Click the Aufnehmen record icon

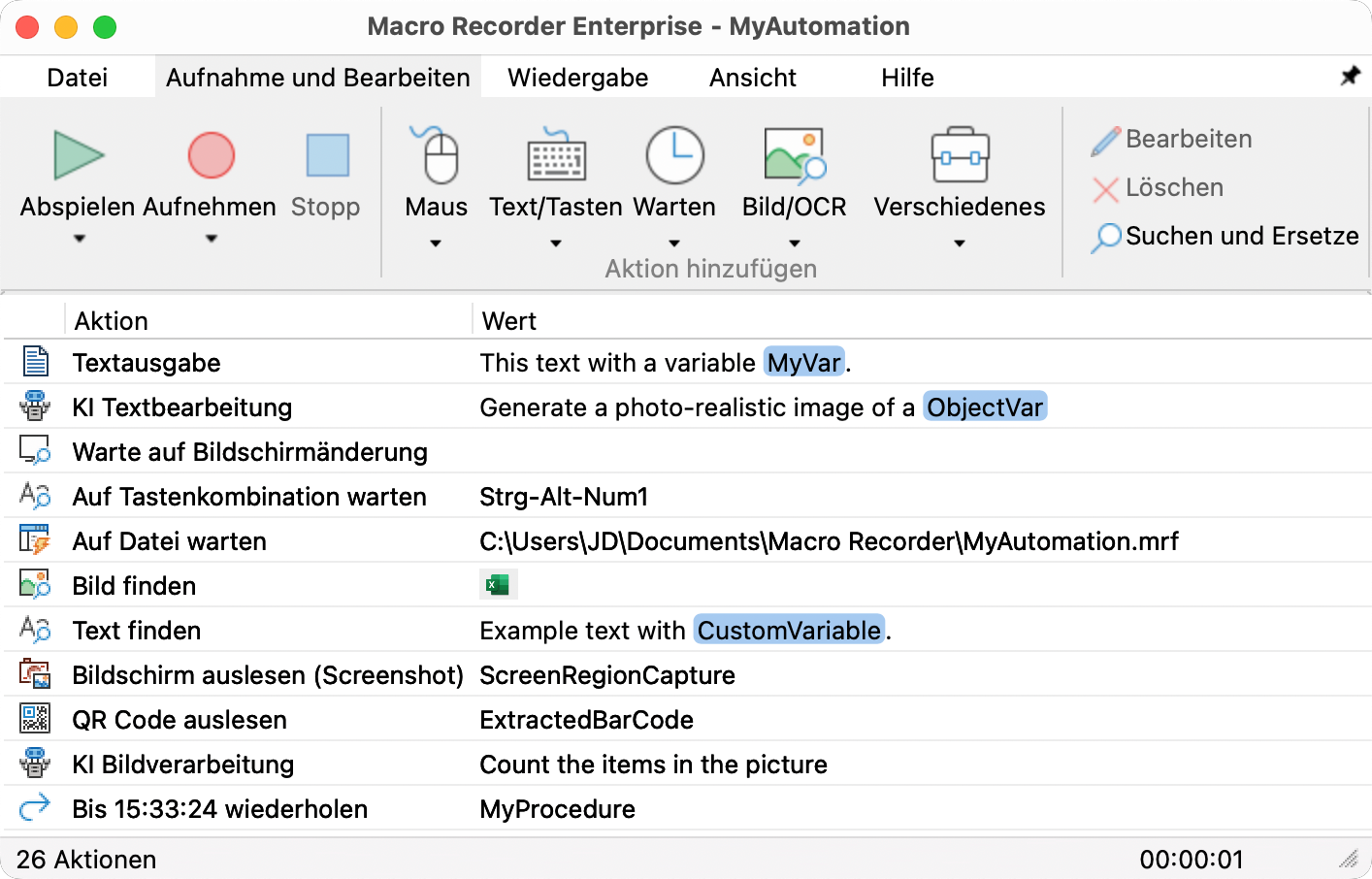tap(210, 155)
